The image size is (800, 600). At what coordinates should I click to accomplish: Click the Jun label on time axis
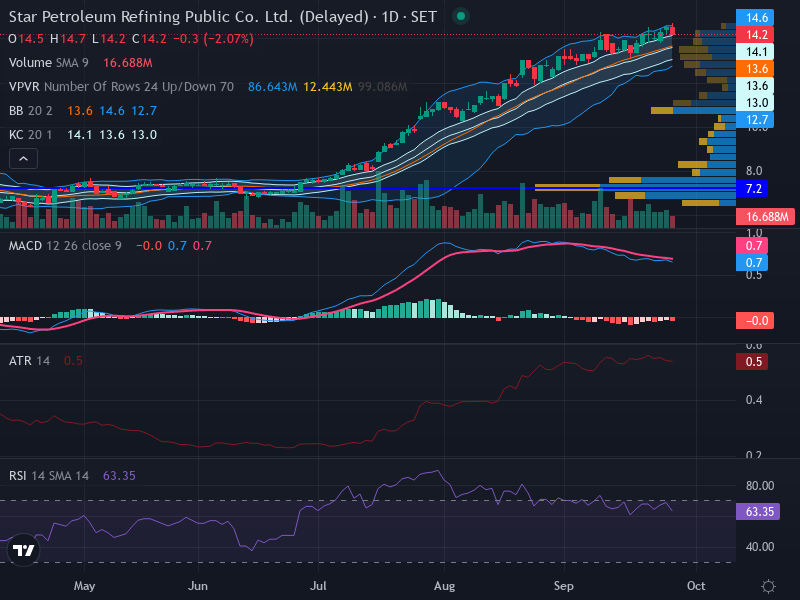197,586
